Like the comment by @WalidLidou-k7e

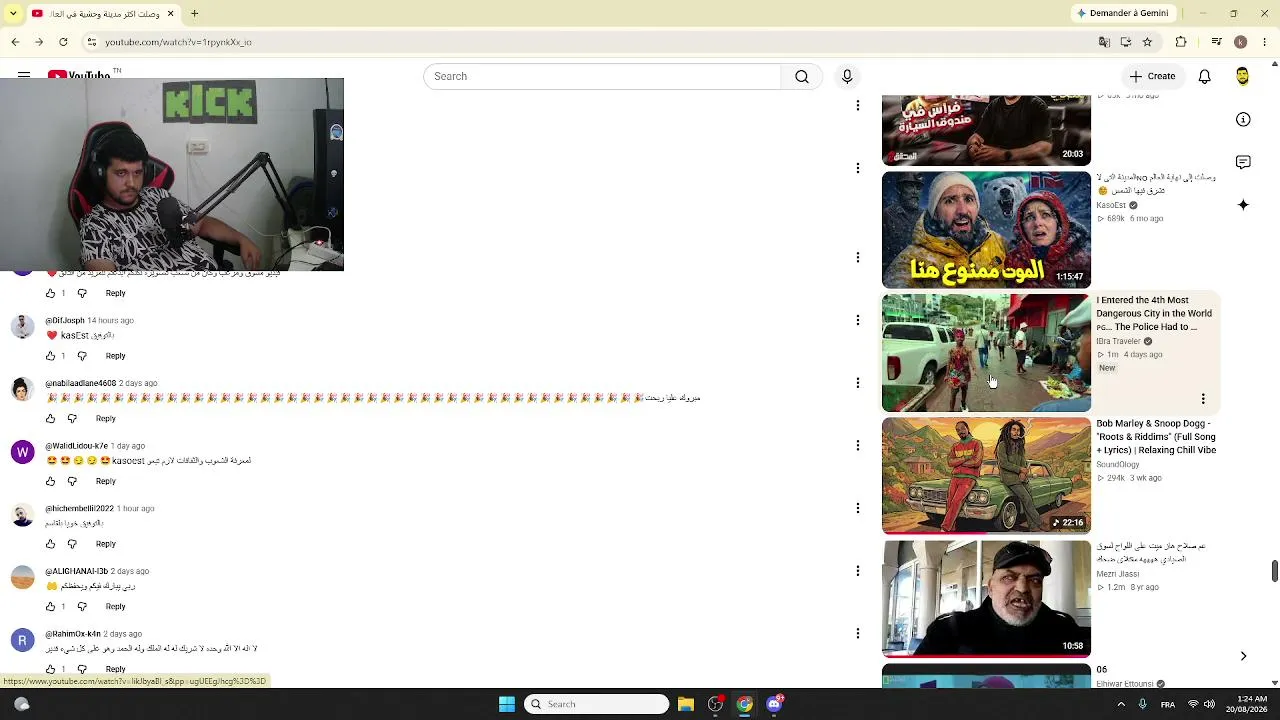[50, 482]
